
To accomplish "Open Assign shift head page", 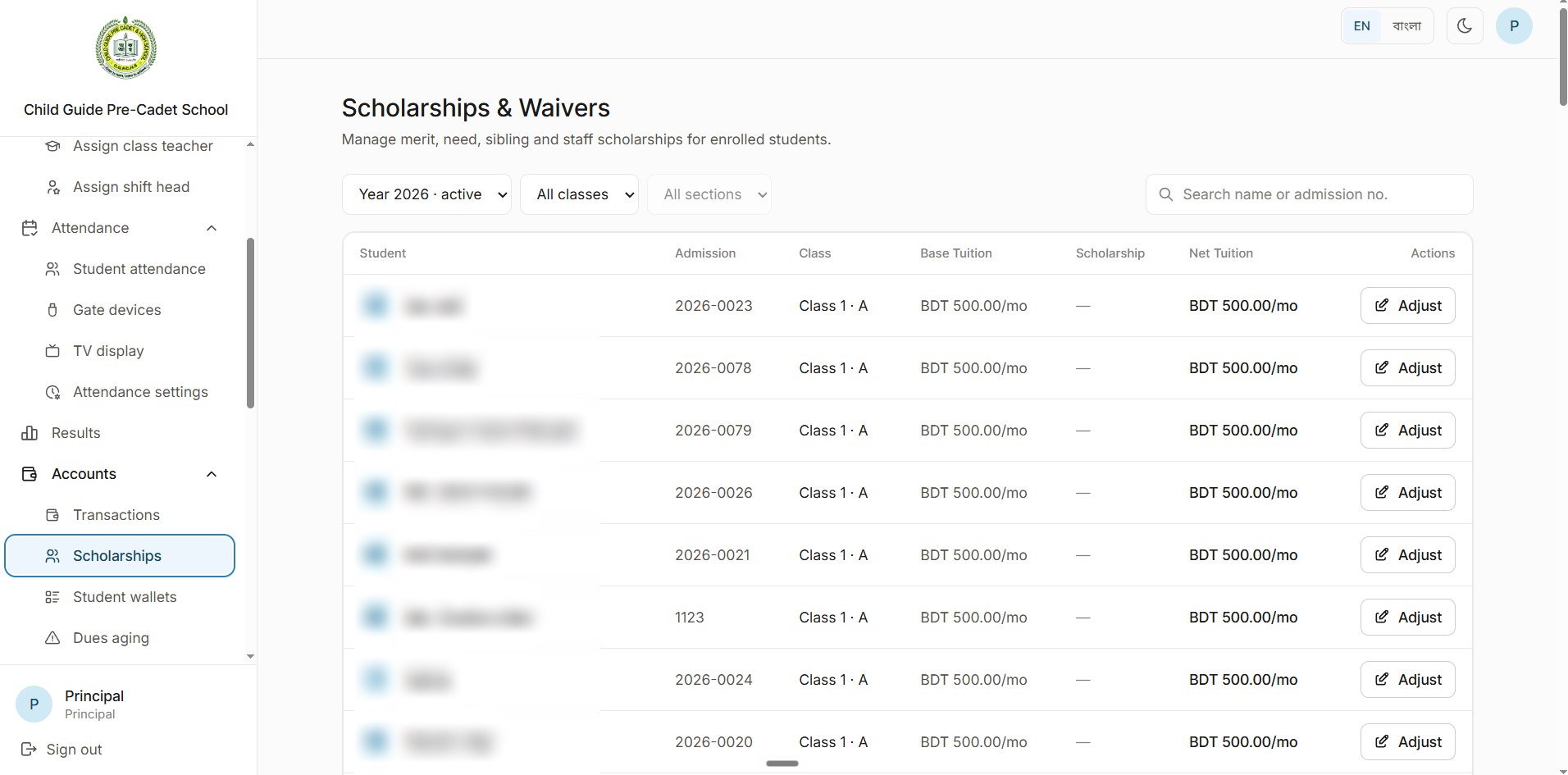I will pos(131,187).
